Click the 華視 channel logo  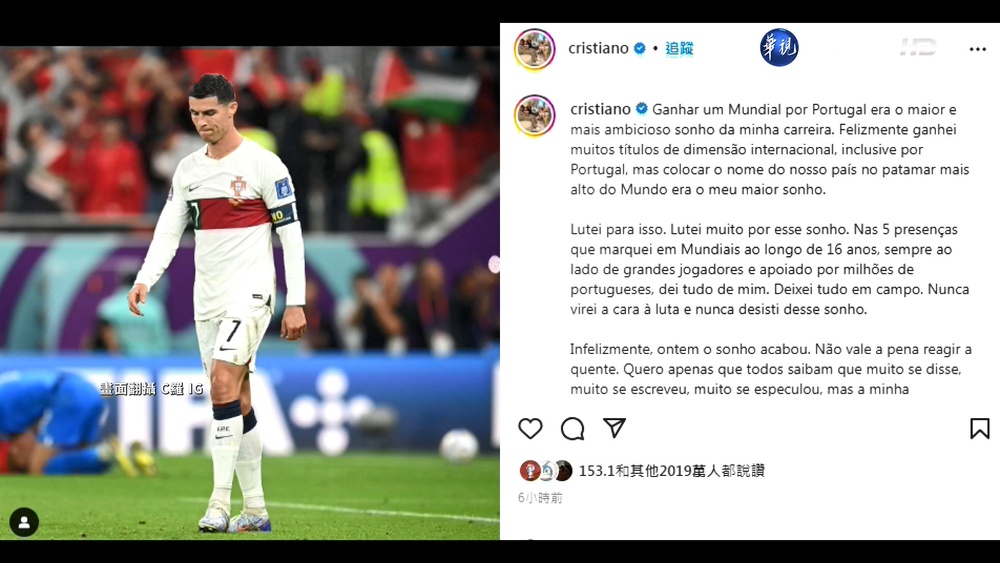point(779,47)
